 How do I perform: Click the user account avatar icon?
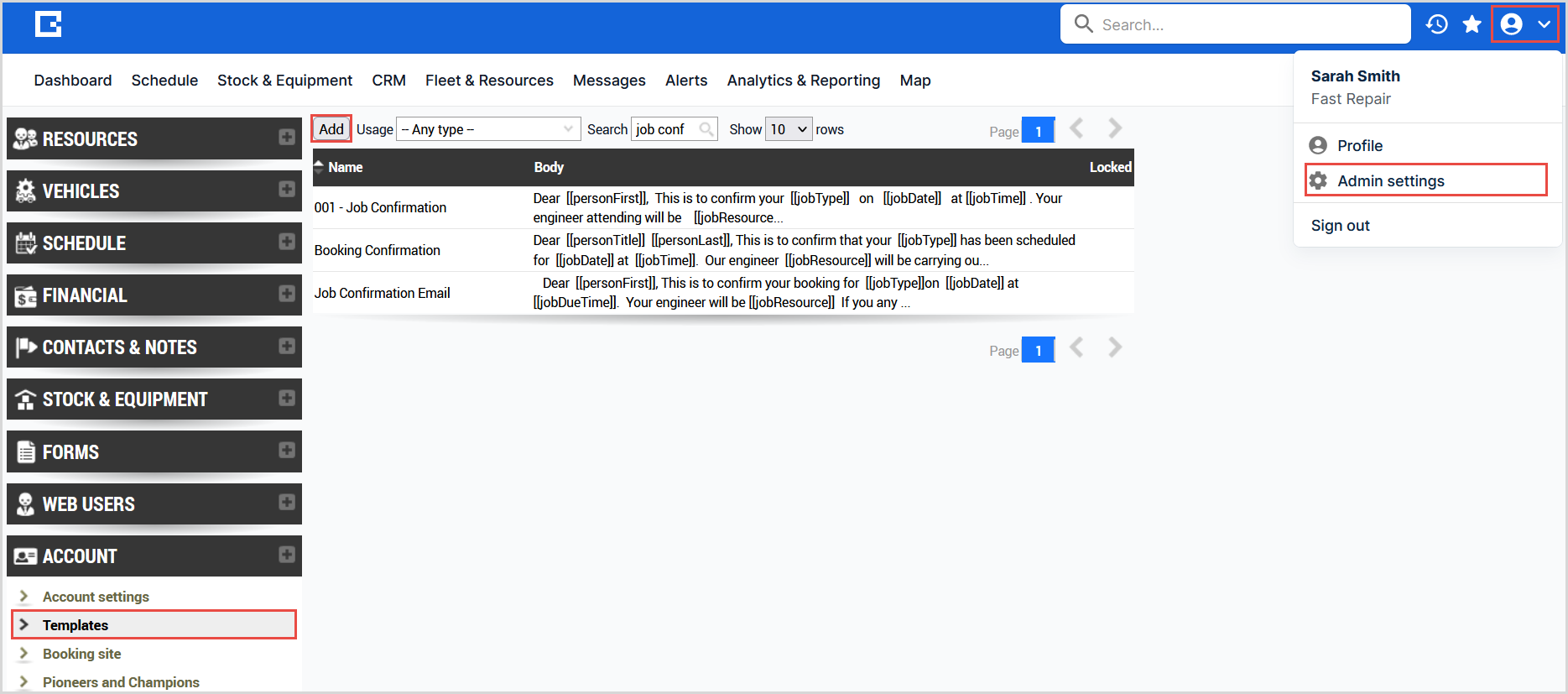[x=1512, y=24]
